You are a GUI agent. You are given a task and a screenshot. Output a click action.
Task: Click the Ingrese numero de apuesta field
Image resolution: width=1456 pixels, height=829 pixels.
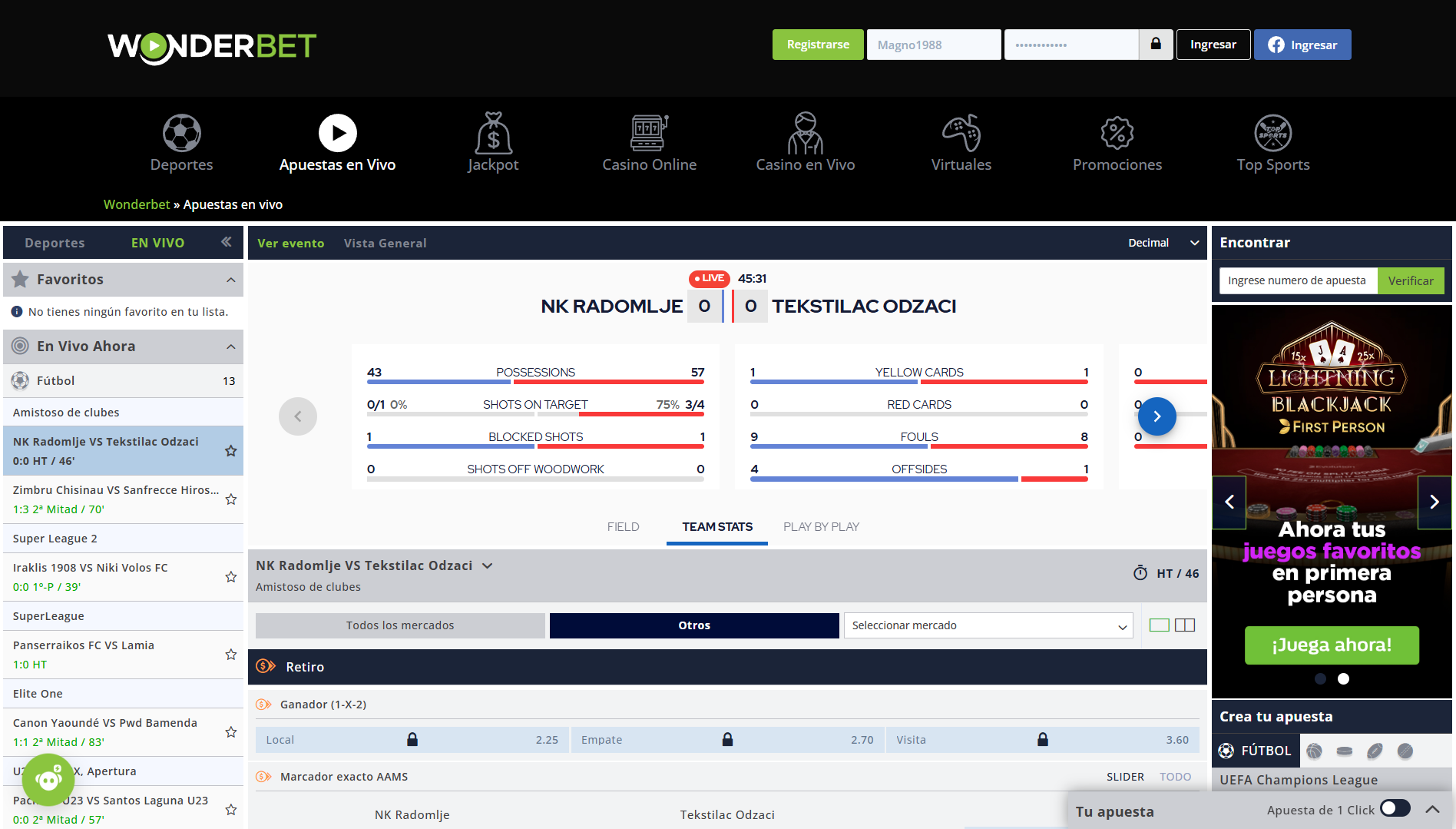point(1299,280)
